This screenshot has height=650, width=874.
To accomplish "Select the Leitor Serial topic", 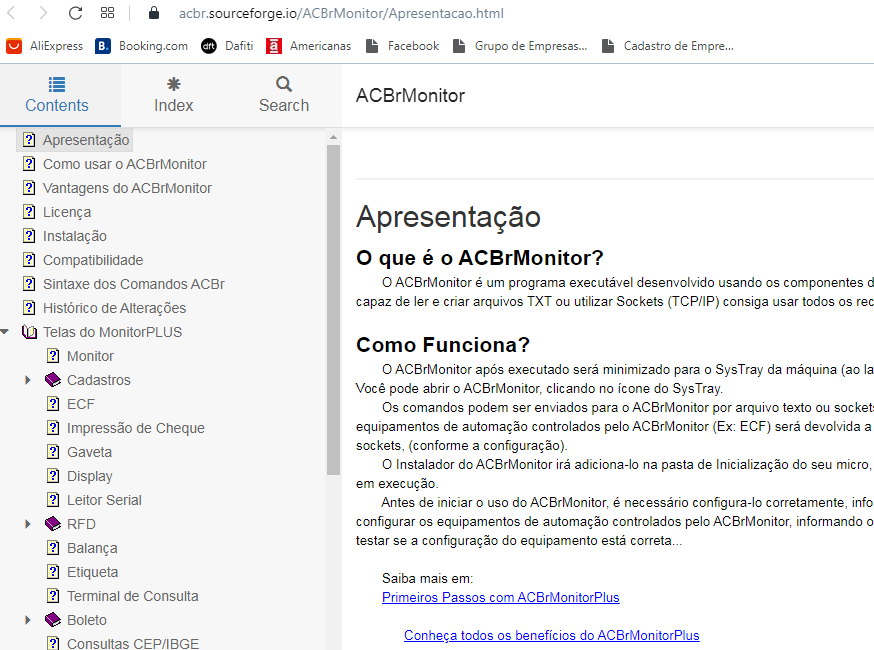I will (104, 500).
